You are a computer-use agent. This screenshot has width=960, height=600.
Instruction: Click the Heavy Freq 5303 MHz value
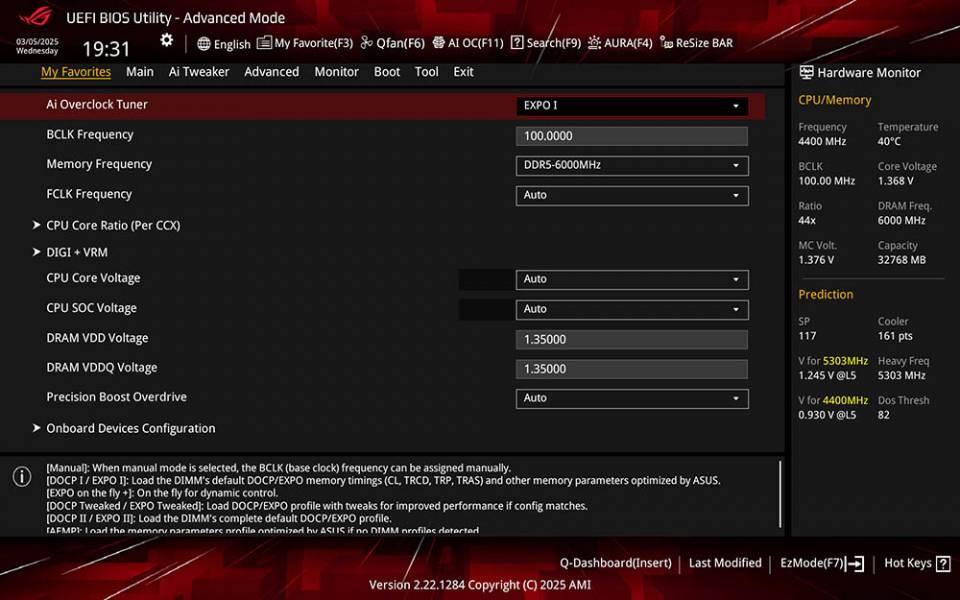click(901, 375)
